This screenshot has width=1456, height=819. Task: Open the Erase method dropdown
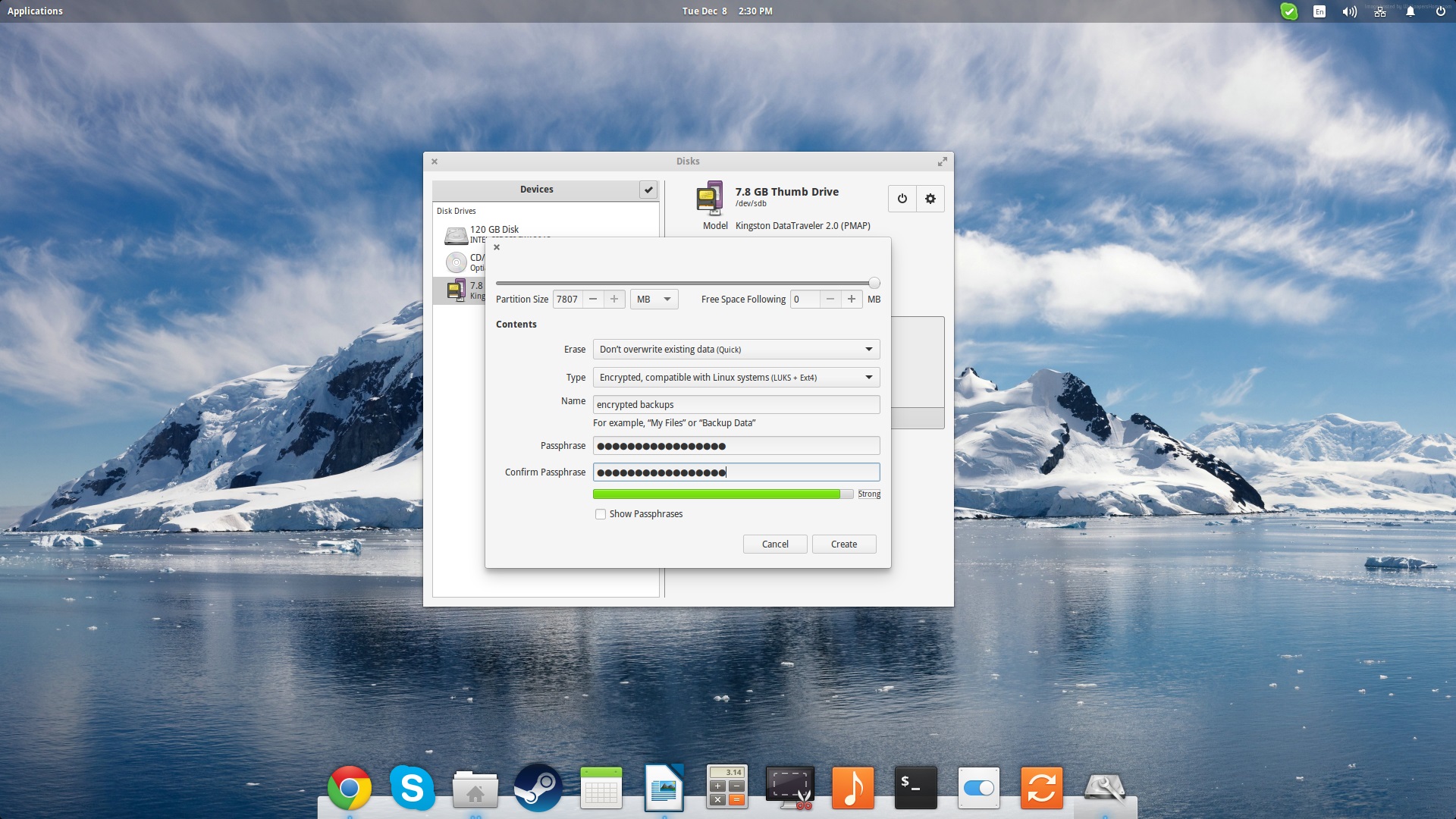(x=736, y=350)
